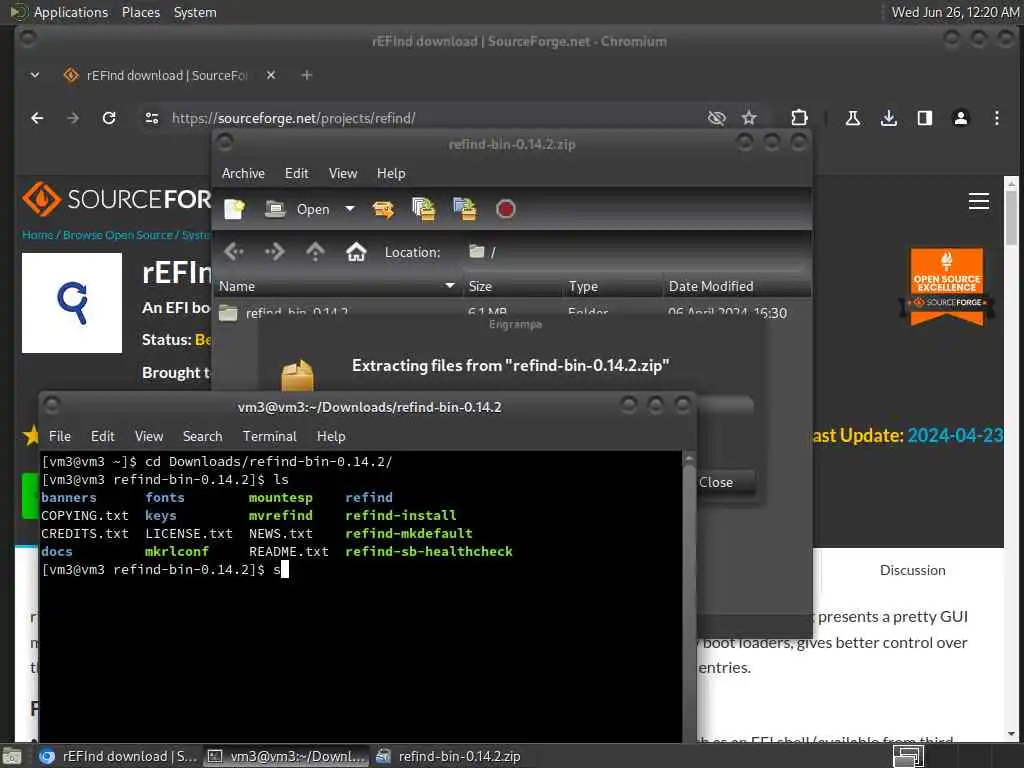
Task: Click the add files to archive icon
Action: 424,209
